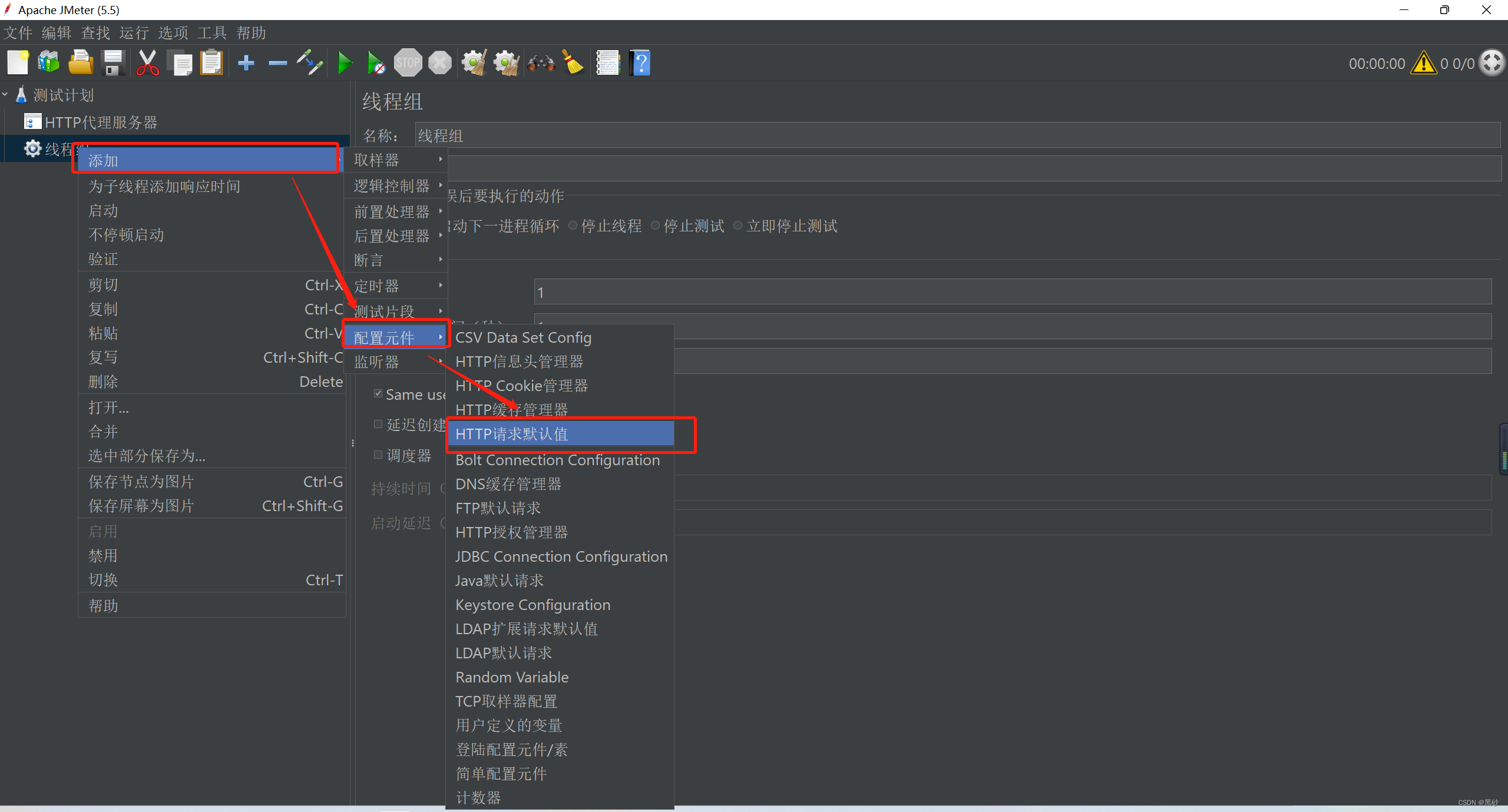This screenshot has width=1508, height=812.
Task: Click the Cut scissors icon
Action: (147, 63)
